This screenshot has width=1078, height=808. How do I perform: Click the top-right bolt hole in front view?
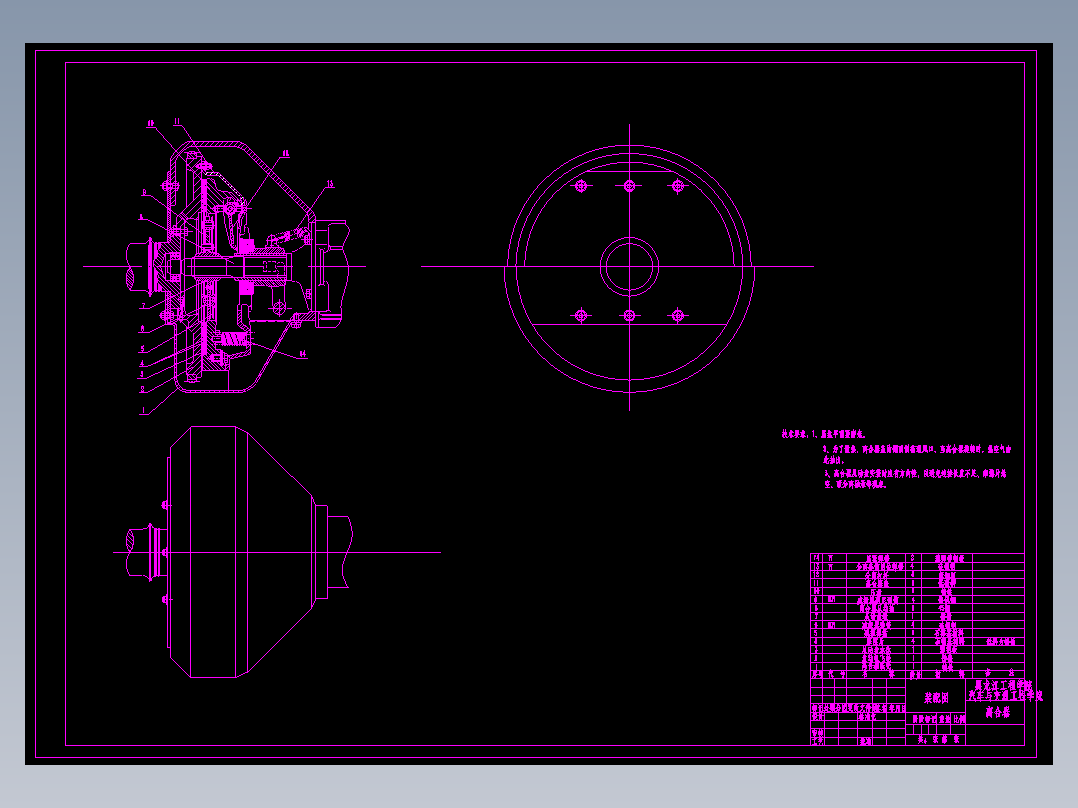(x=678, y=186)
